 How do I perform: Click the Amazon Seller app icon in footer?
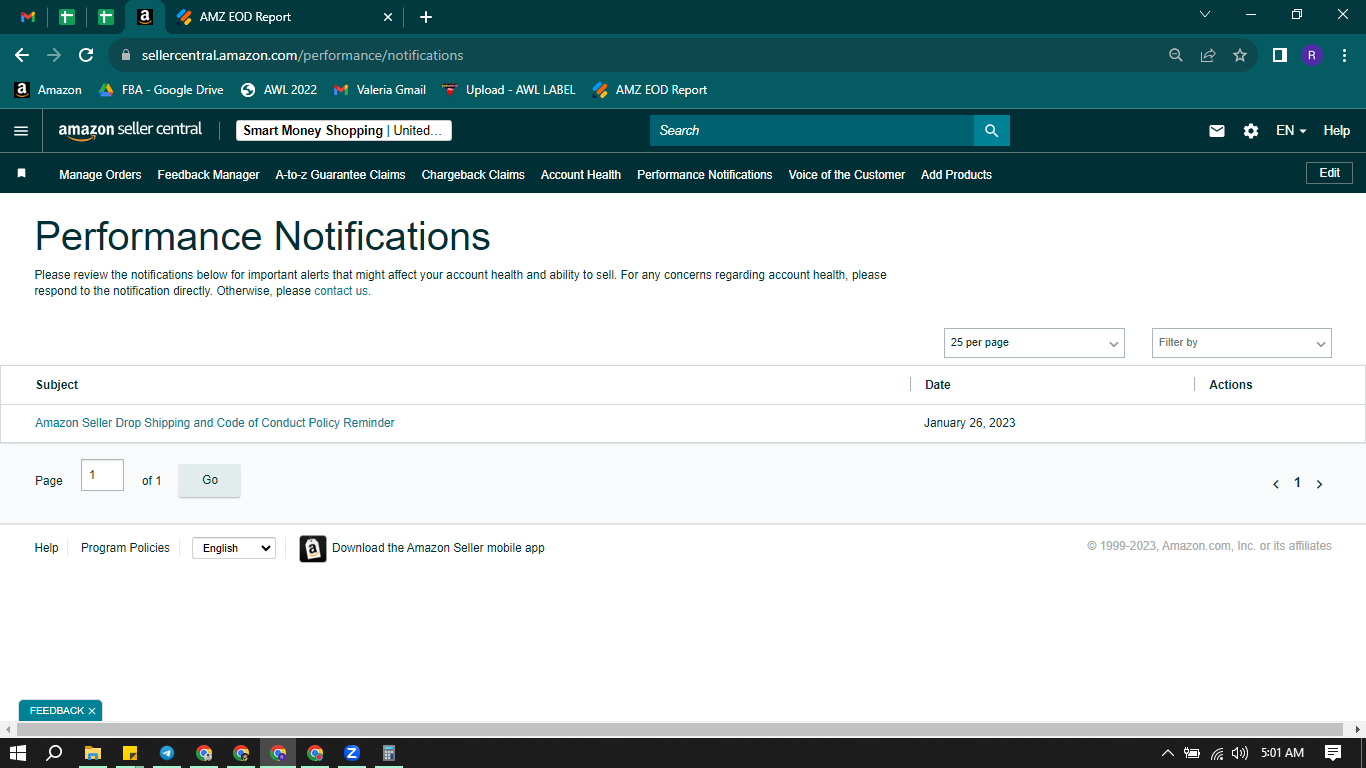coord(313,548)
